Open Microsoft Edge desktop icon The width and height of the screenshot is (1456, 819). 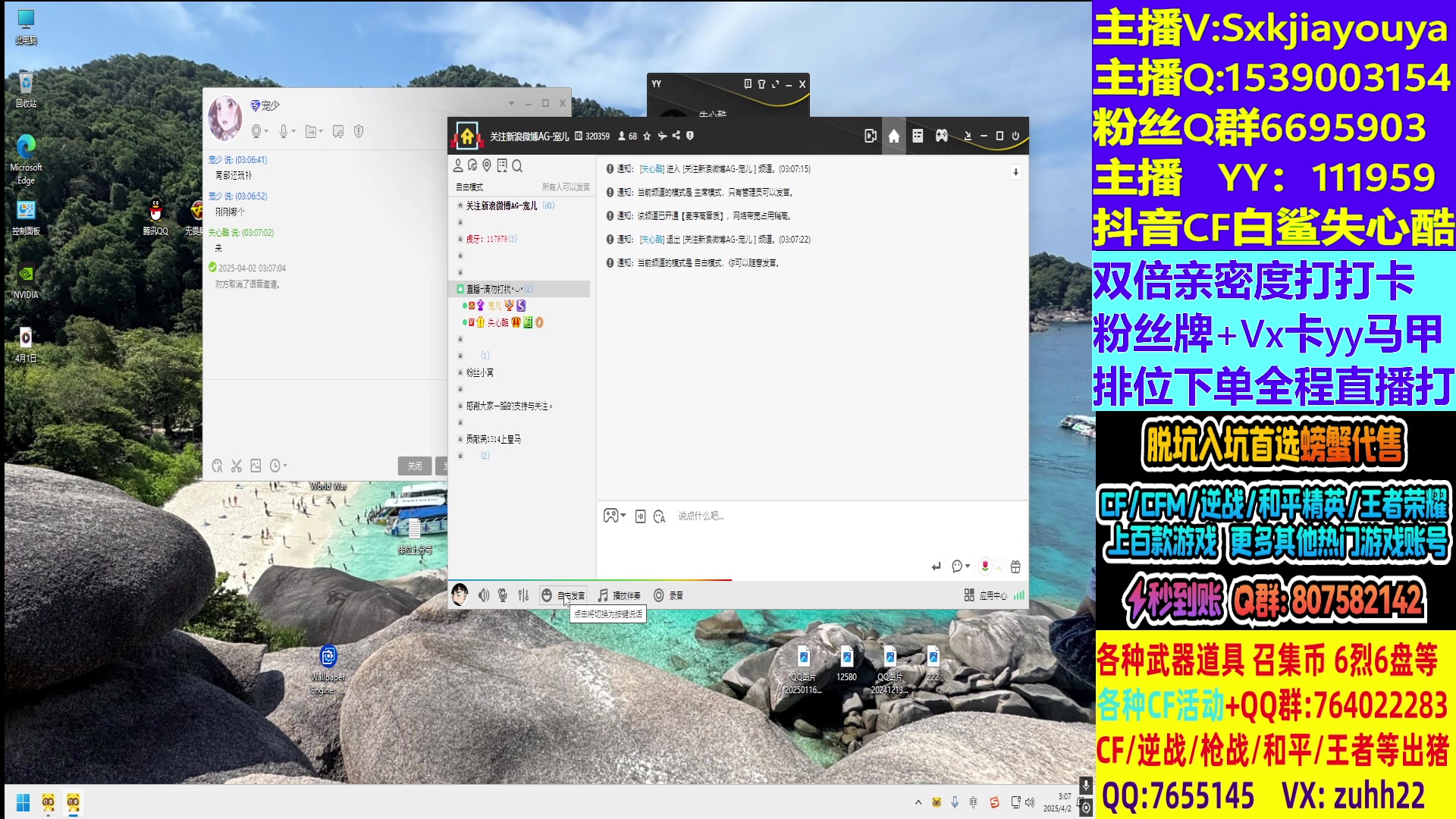(26, 159)
